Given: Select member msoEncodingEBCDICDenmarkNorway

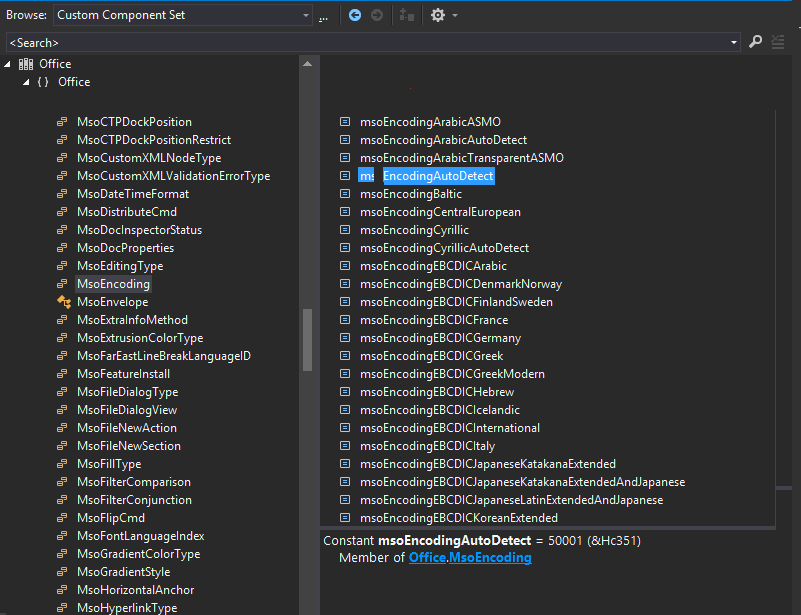Looking at the screenshot, I should pyautogui.click(x=461, y=284).
